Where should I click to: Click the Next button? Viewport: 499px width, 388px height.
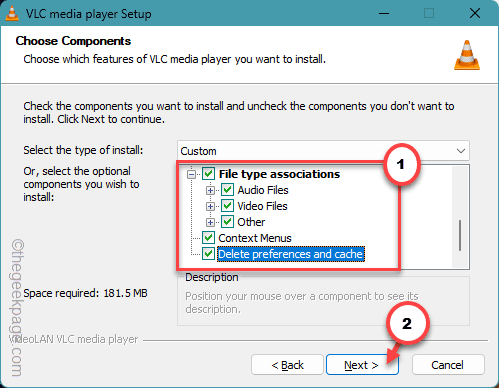pyautogui.click(x=362, y=365)
